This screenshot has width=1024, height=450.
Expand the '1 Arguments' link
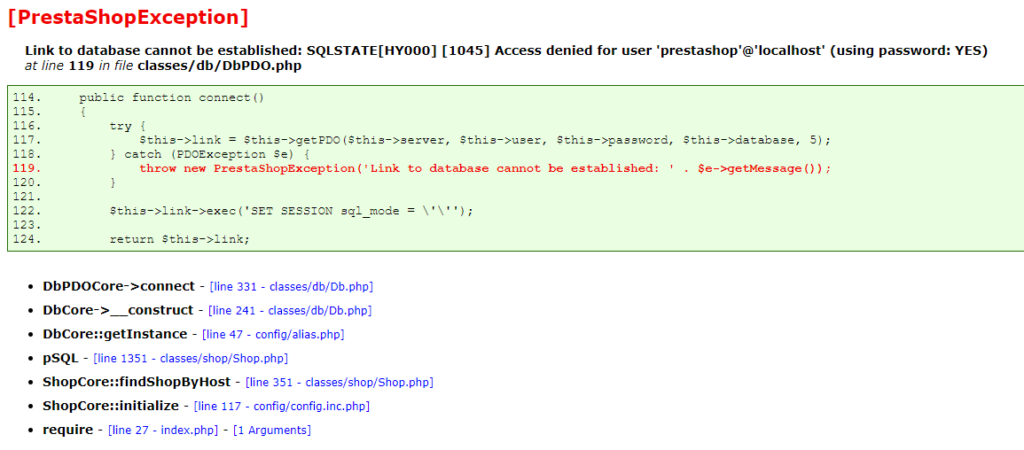pos(272,430)
